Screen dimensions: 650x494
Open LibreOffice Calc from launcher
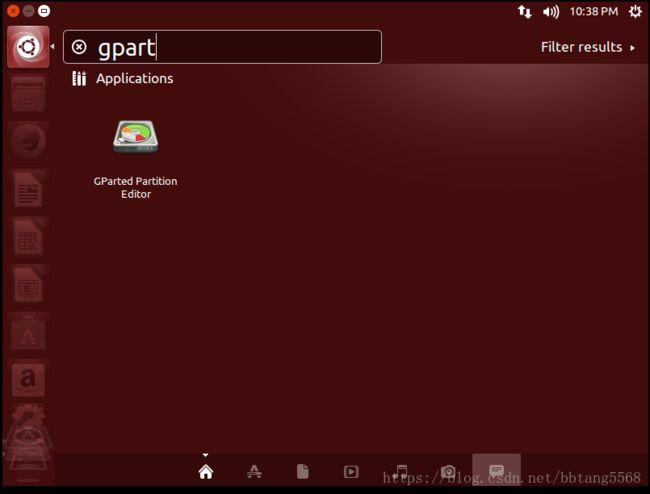pos(28,237)
